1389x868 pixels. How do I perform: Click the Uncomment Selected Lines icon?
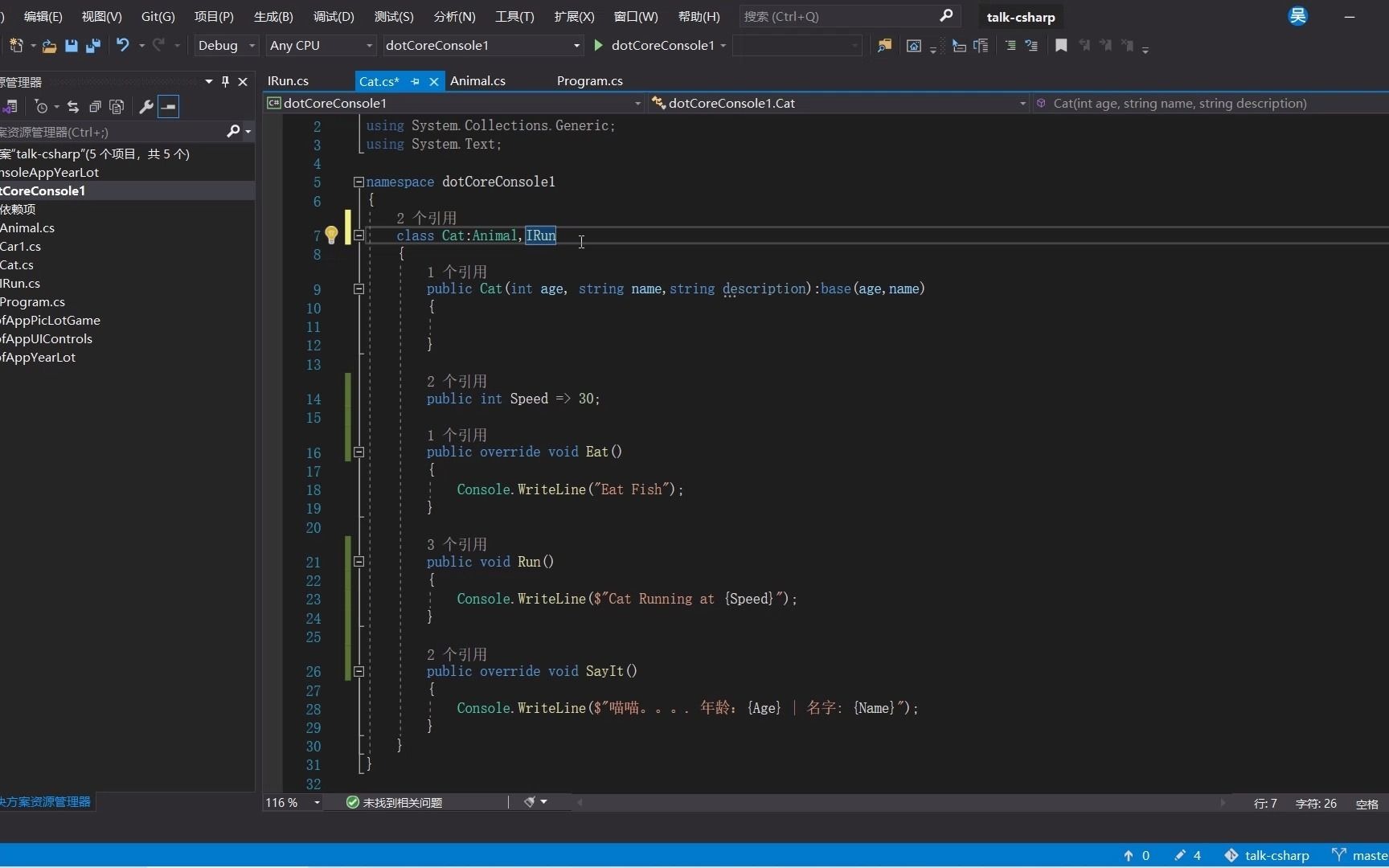point(1031,46)
